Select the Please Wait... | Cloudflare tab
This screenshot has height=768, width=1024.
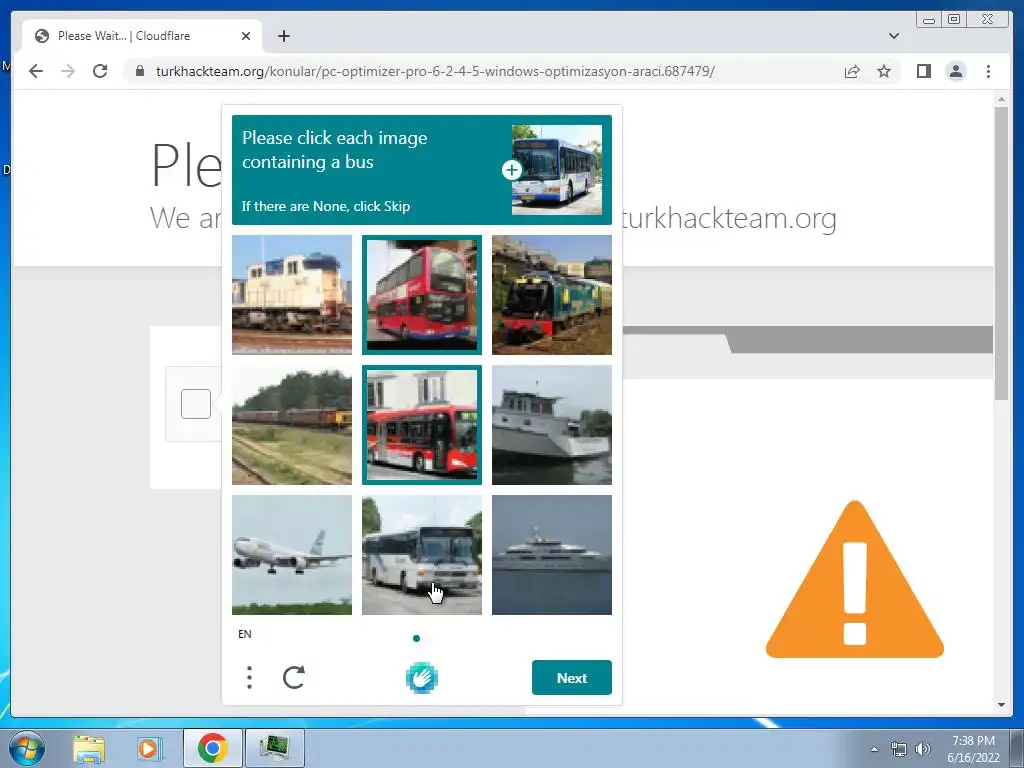point(142,36)
